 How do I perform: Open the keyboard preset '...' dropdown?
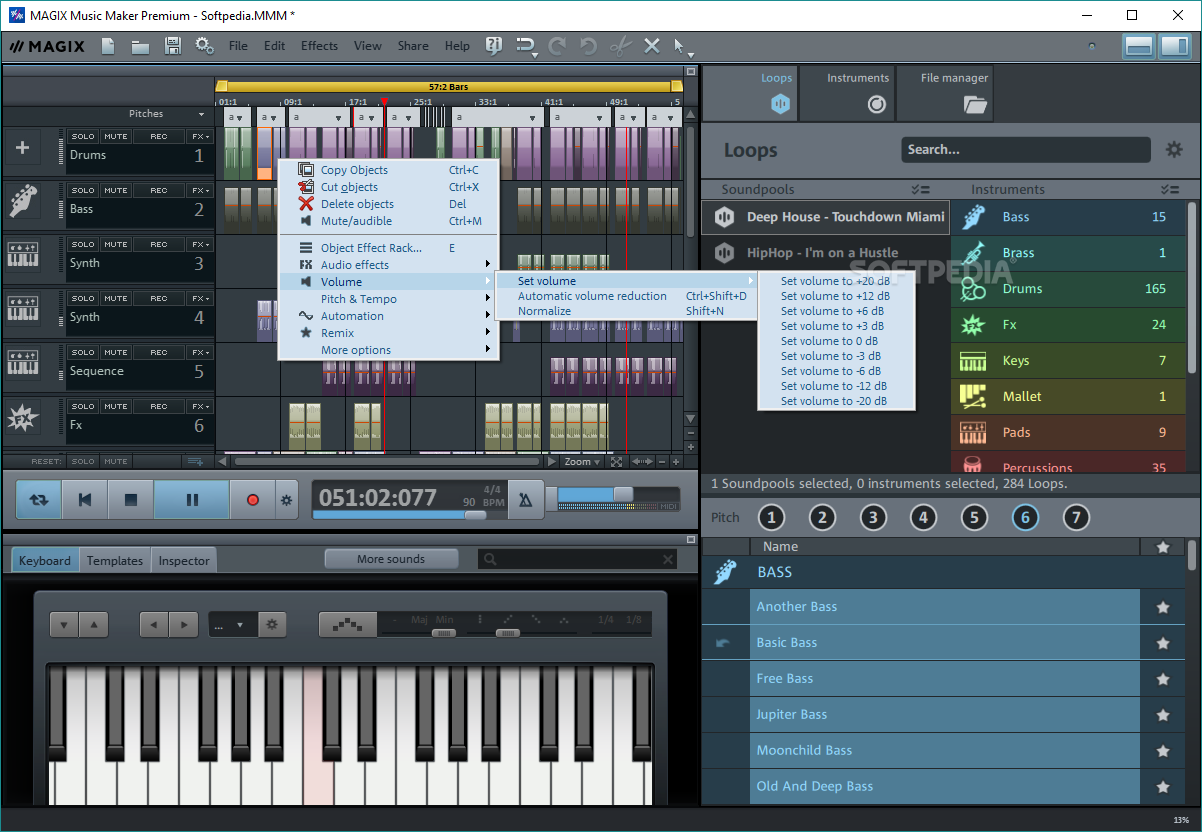233,625
